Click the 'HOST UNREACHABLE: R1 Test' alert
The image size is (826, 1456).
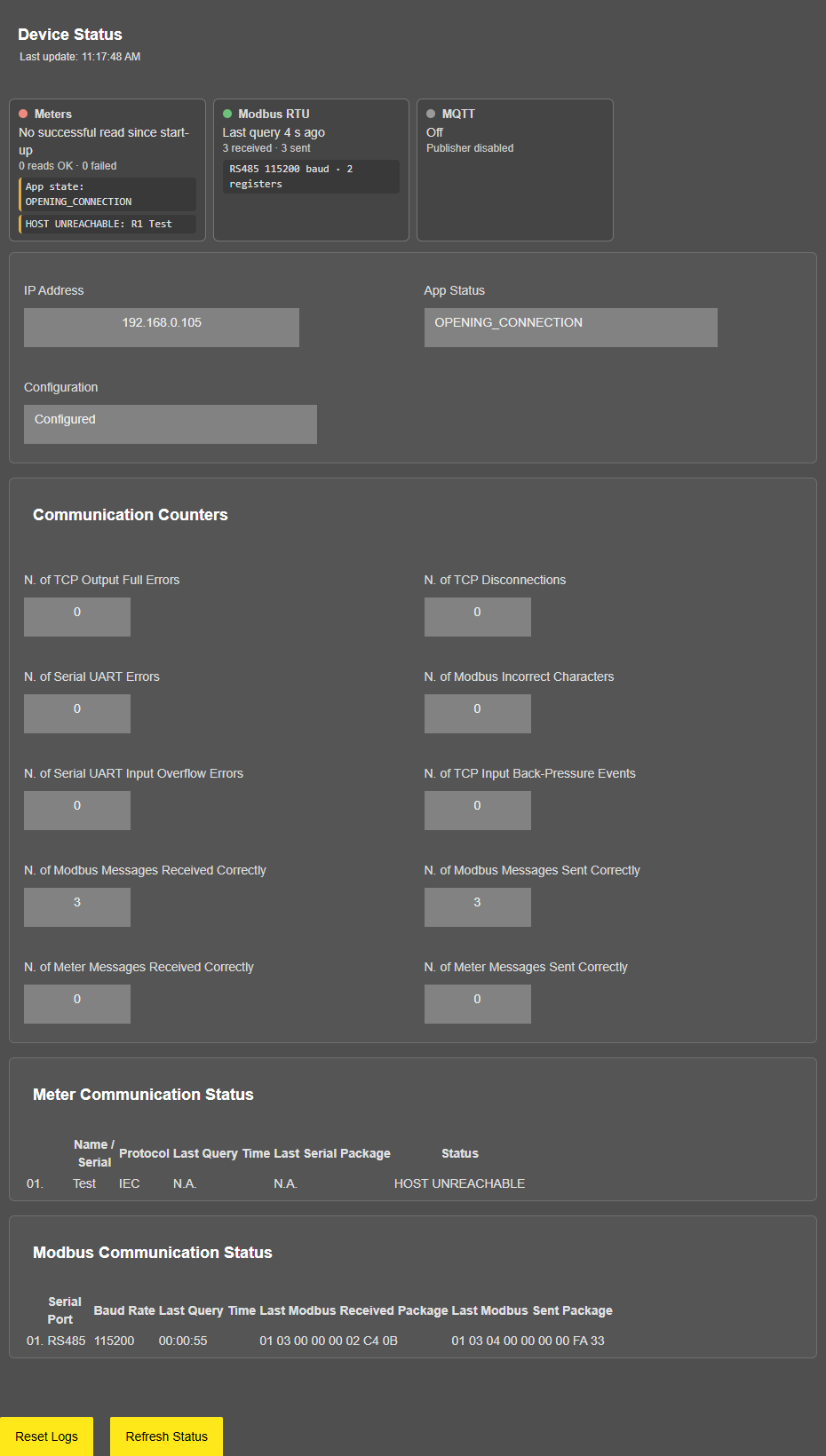tap(107, 224)
